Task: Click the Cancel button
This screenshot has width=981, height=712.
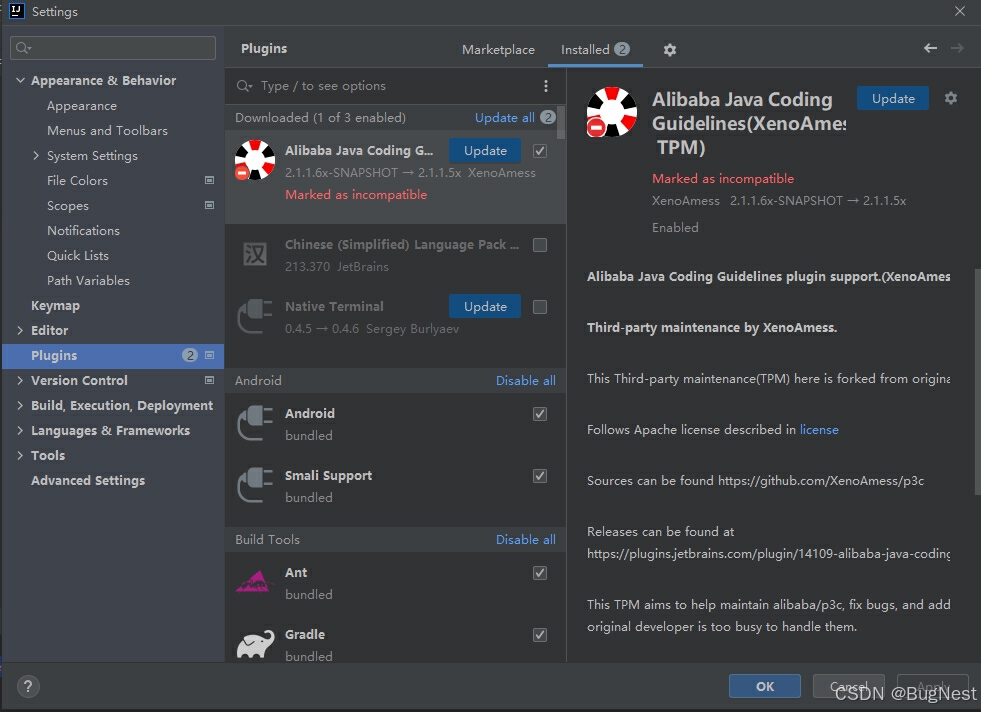Action: (848, 686)
